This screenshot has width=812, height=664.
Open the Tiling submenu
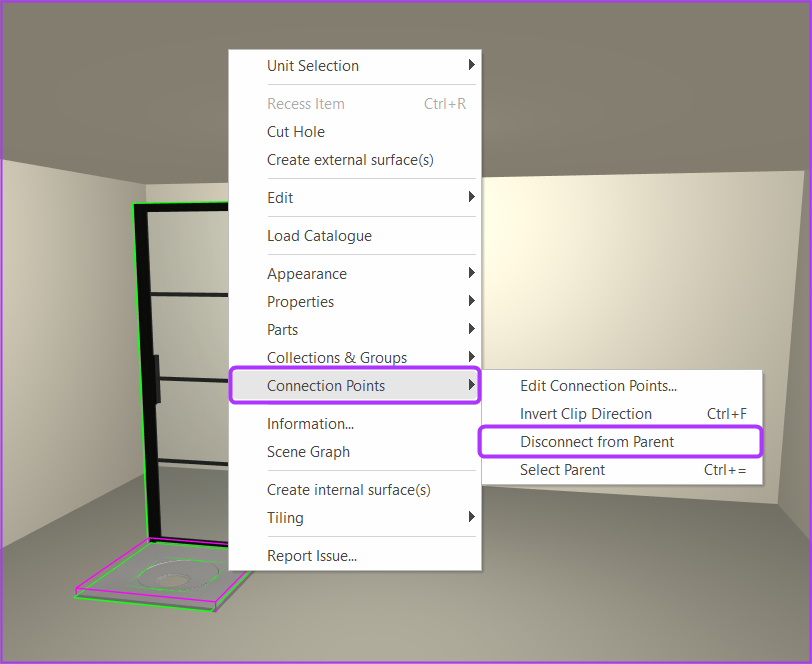(x=355, y=517)
